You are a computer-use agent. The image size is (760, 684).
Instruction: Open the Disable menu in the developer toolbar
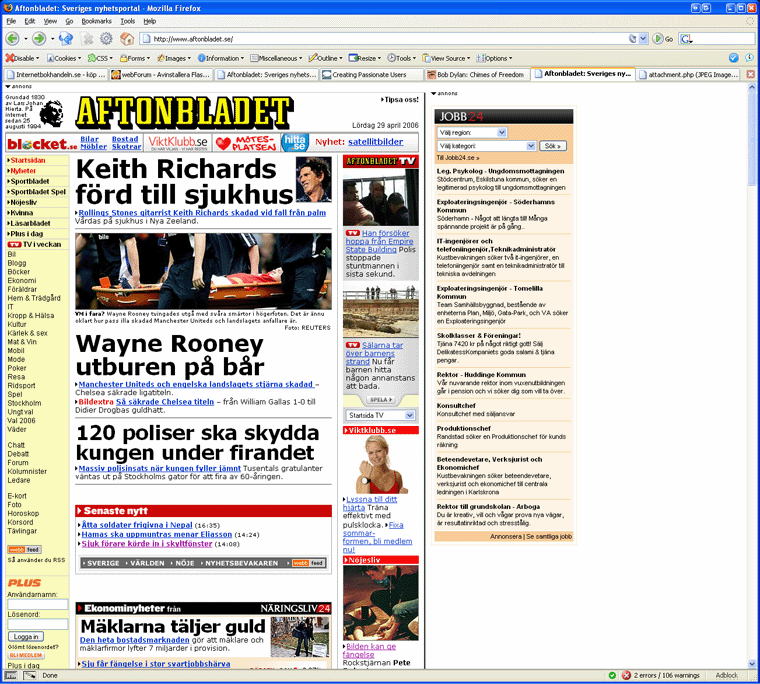(23, 58)
